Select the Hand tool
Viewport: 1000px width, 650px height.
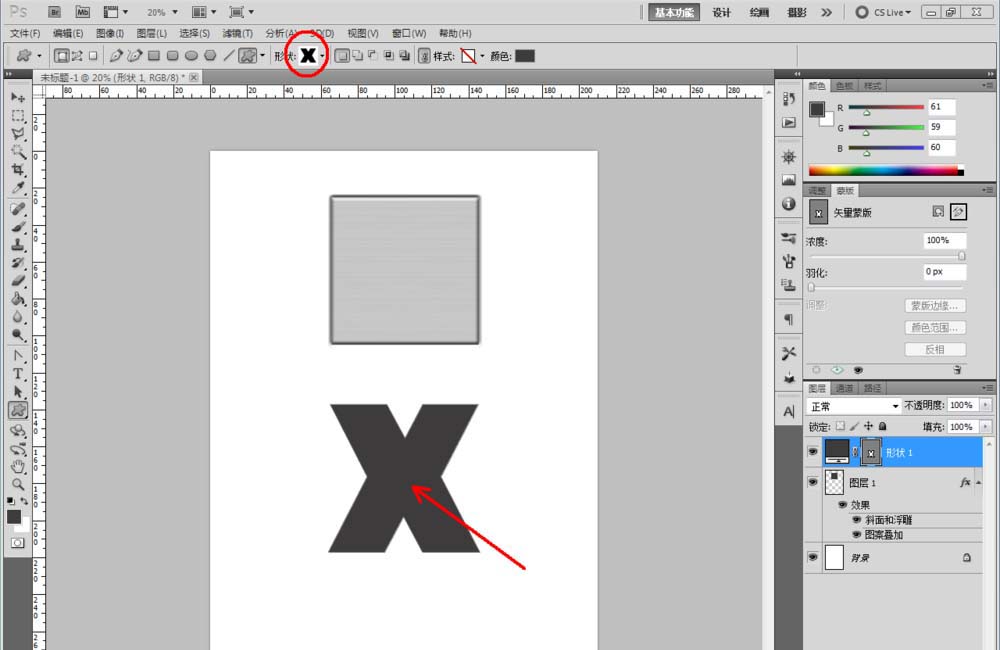pos(18,466)
